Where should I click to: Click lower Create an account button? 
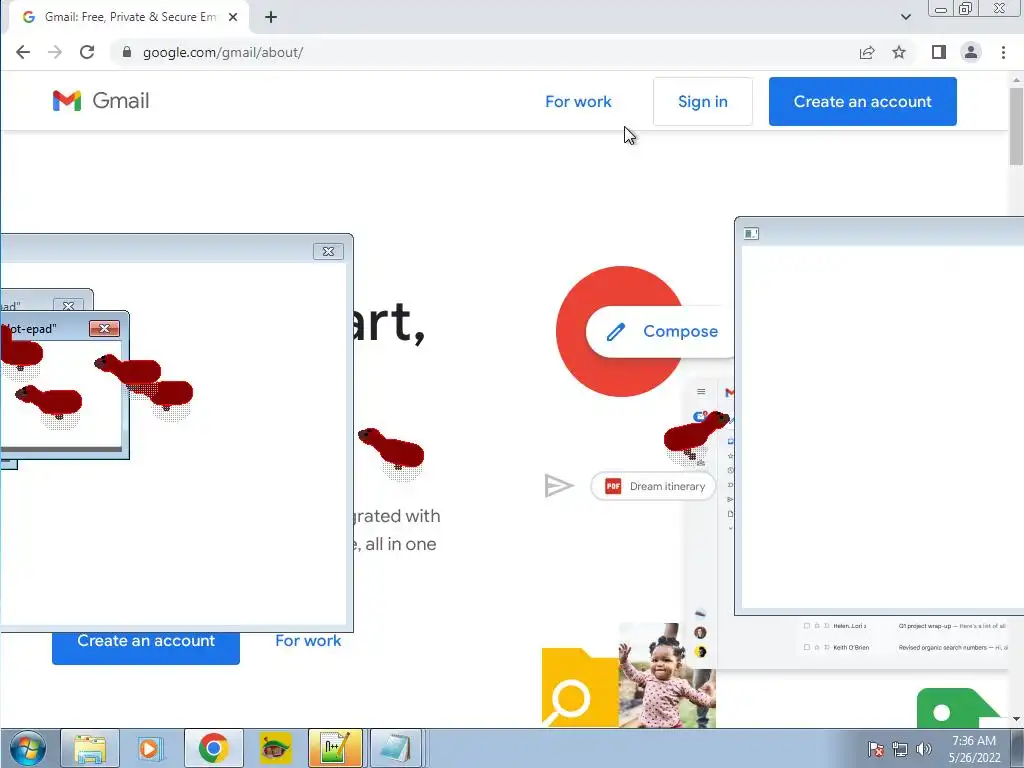(146, 648)
